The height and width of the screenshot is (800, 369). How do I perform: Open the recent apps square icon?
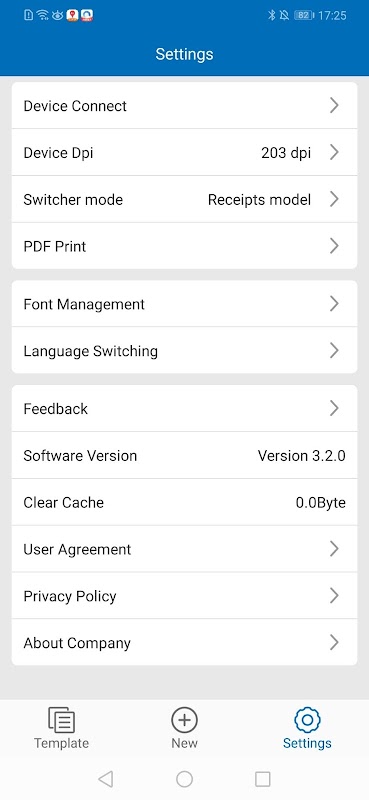coord(262,779)
